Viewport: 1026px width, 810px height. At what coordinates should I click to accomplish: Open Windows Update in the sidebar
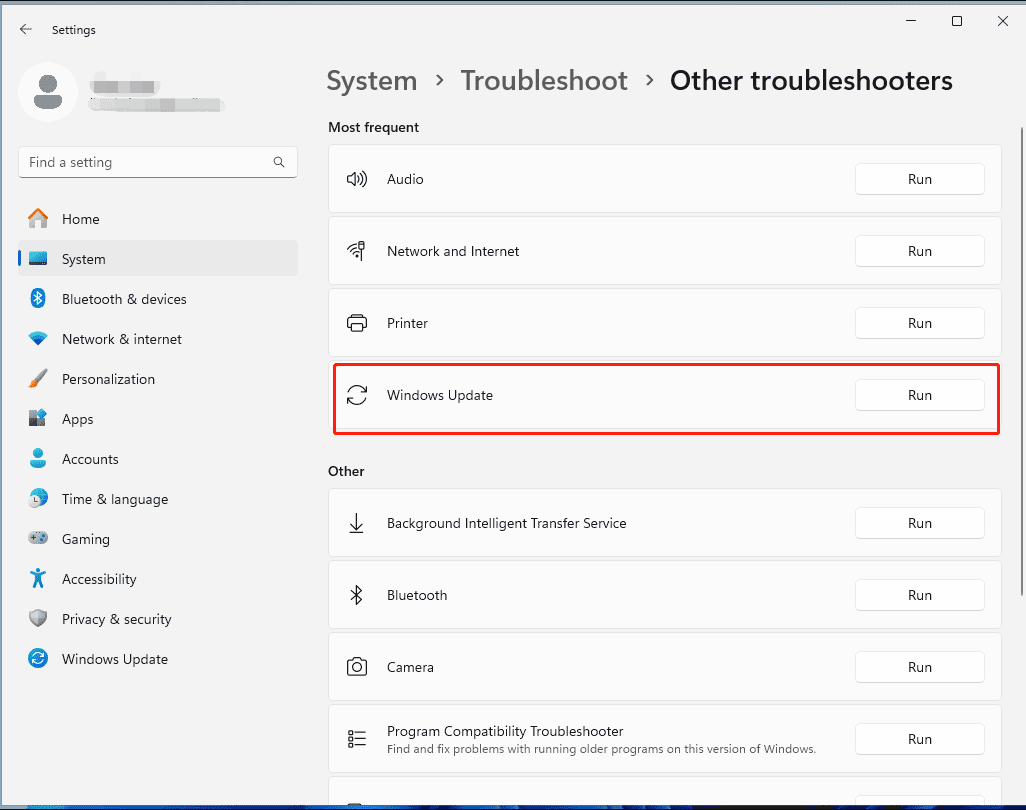pyautogui.click(x=158, y=658)
